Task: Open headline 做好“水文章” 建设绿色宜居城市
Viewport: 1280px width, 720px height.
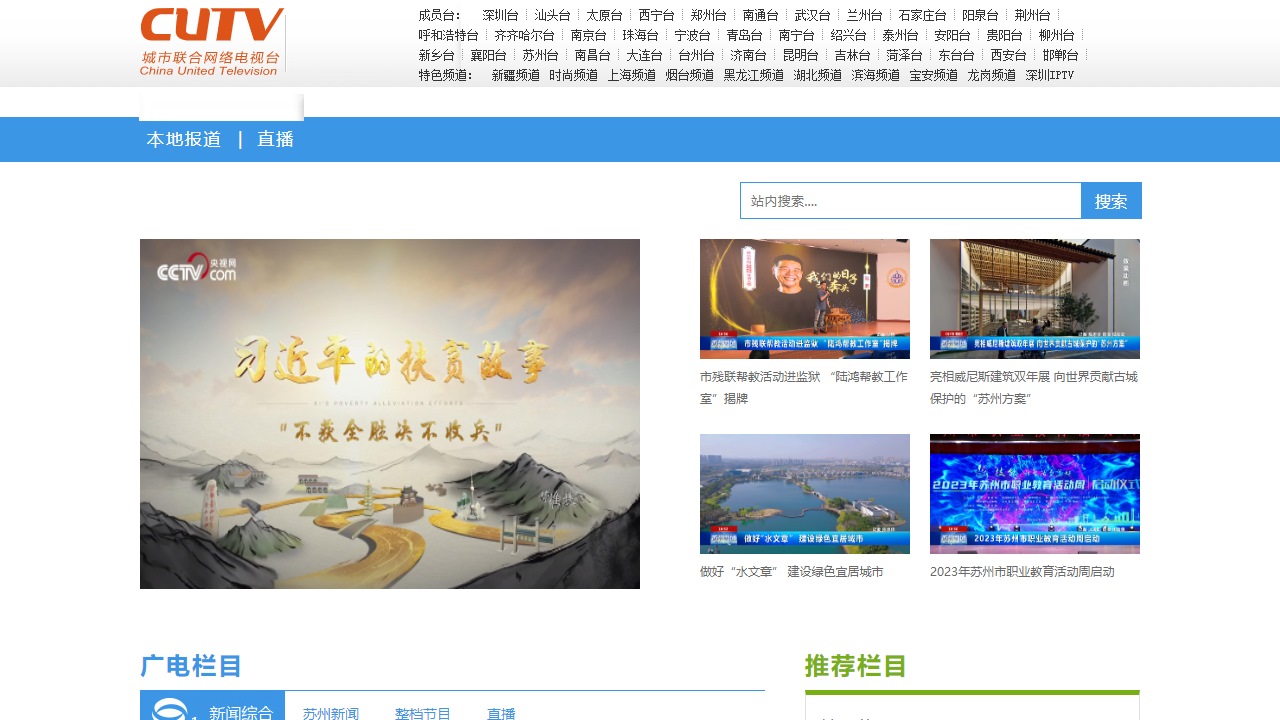Action: [792, 572]
